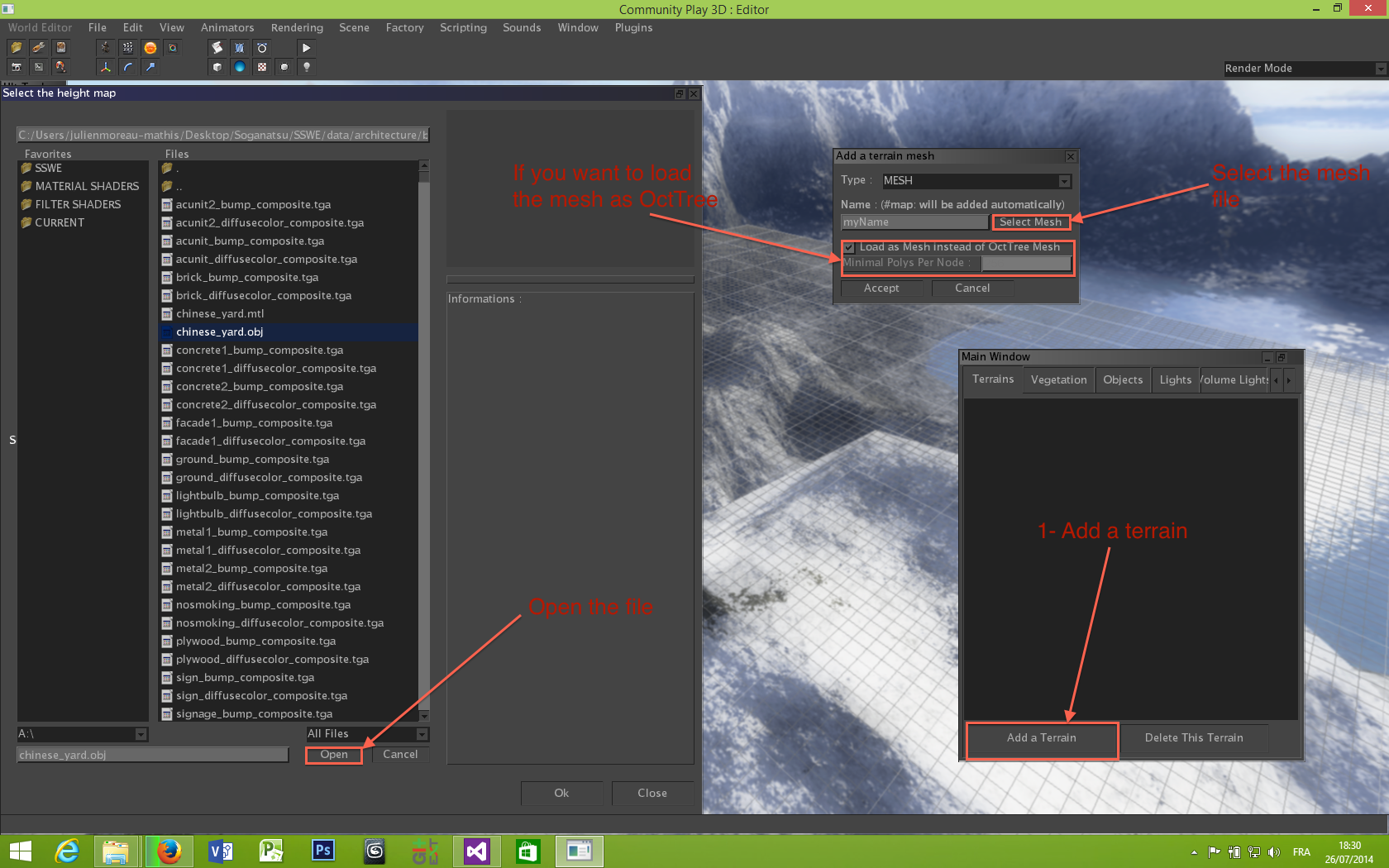Viewport: 1389px width, 868px height.
Task: Open a scene using the folder toolbar icon
Action: click(17, 47)
